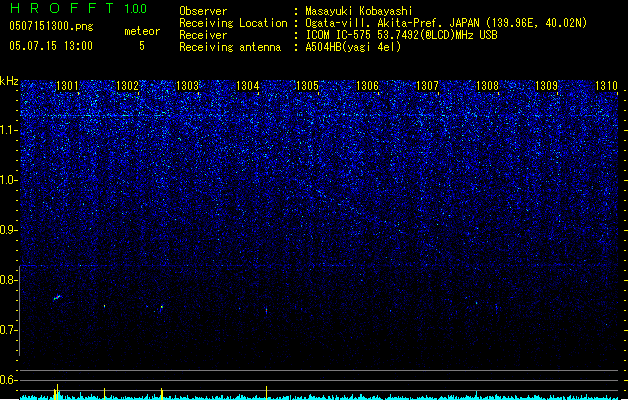Click the antenna A504HB(yagi 4el) text

tap(353, 47)
